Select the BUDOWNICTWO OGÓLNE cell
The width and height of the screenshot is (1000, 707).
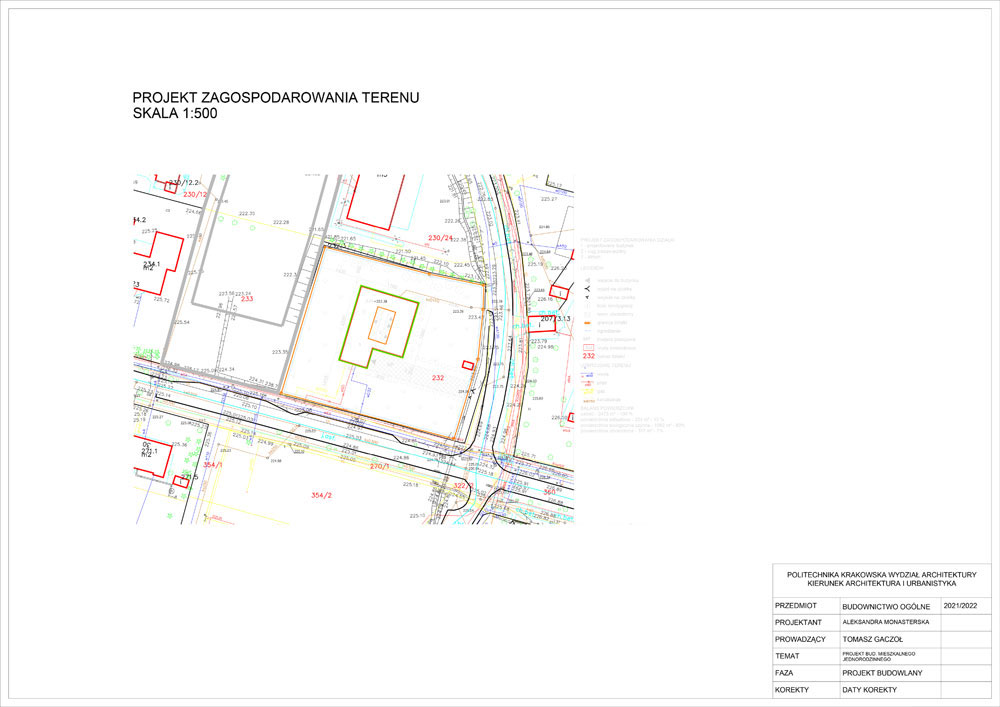click(x=886, y=606)
